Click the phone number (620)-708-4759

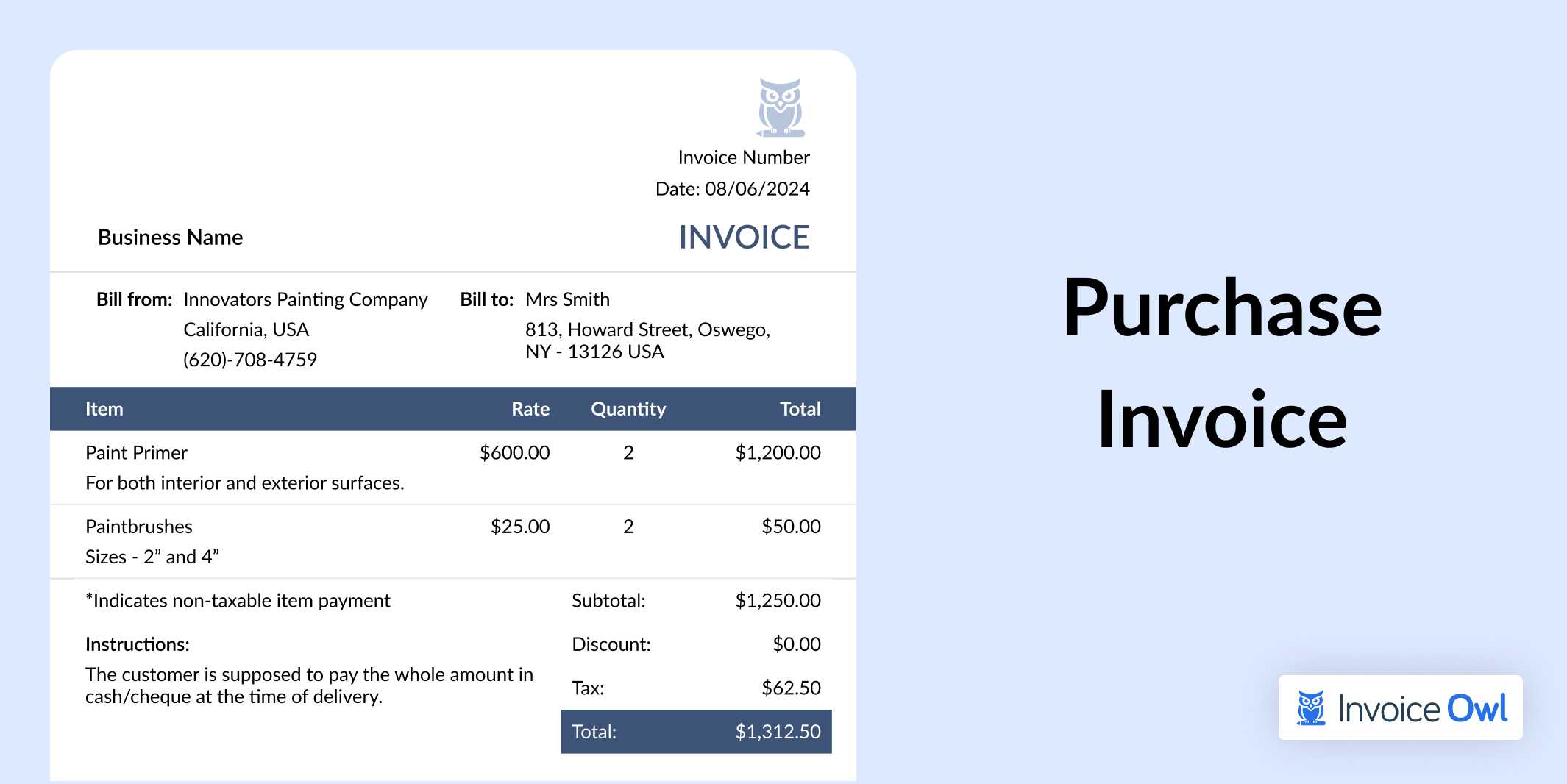click(250, 360)
